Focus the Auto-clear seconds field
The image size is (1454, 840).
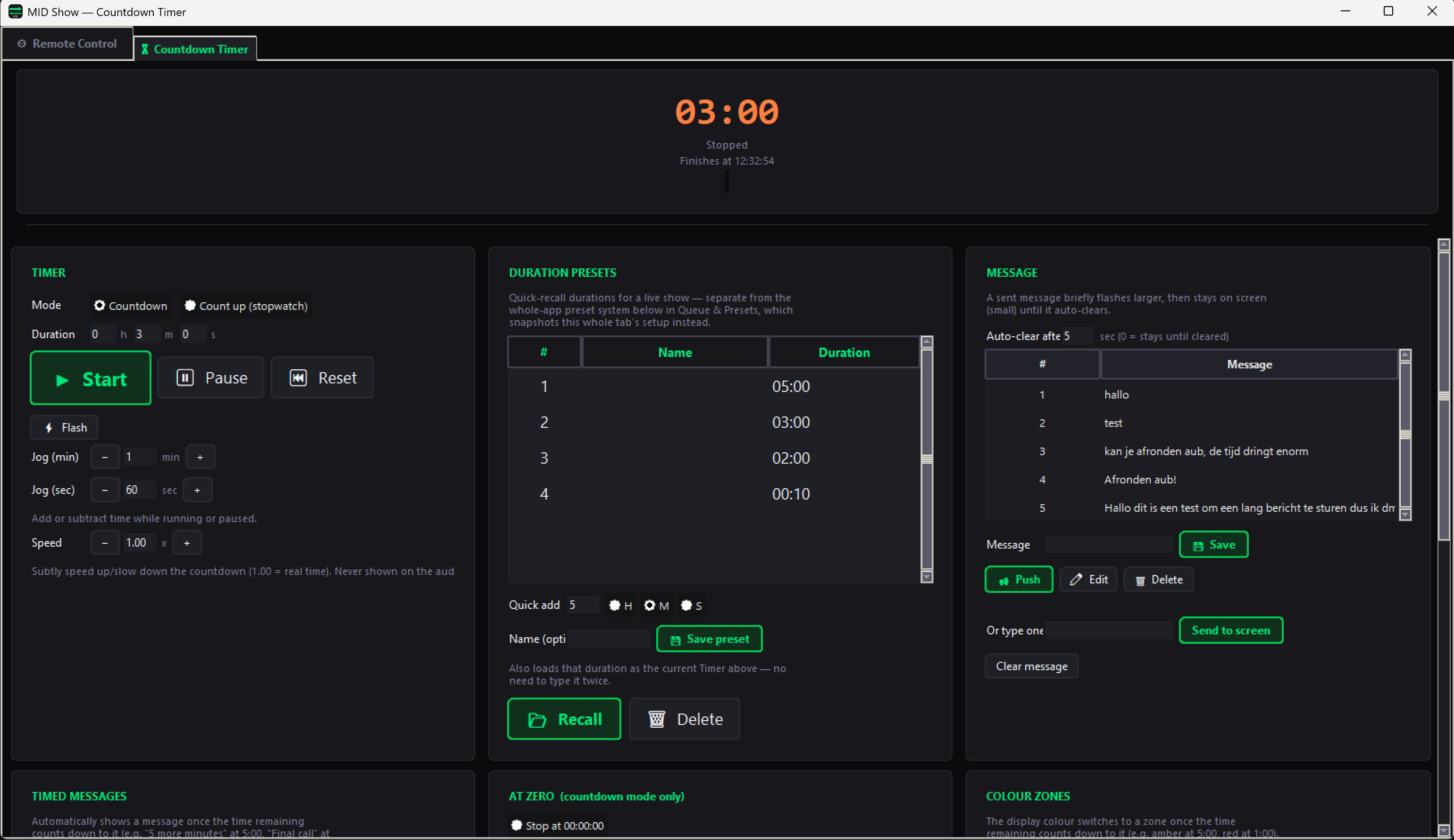tap(1077, 336)
